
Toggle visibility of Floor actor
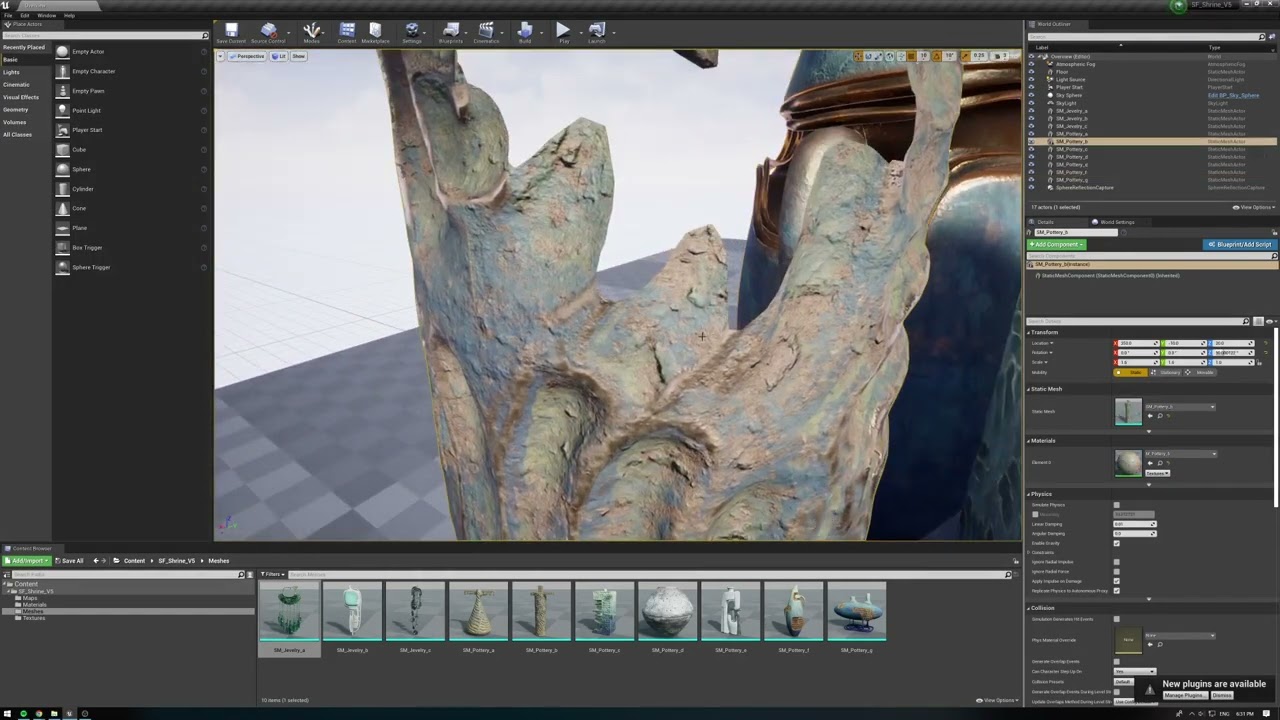coord(1032,72)
